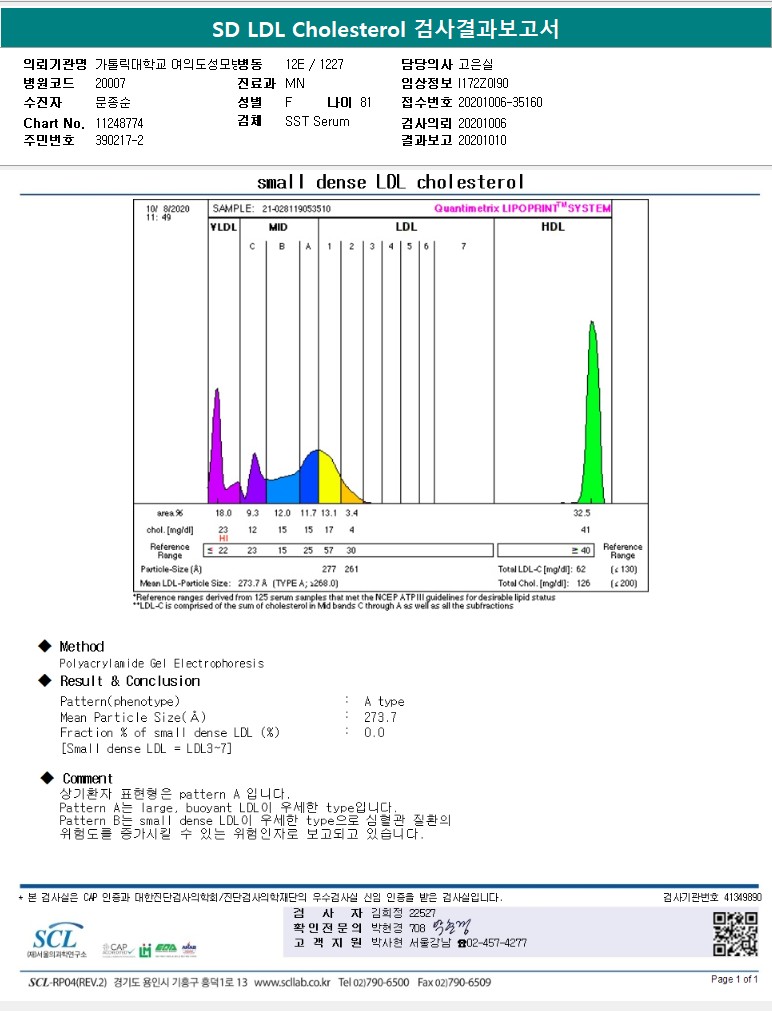Select the result report date 20201010
This screenshot has height=1011, width=772.
click(482, 140)
